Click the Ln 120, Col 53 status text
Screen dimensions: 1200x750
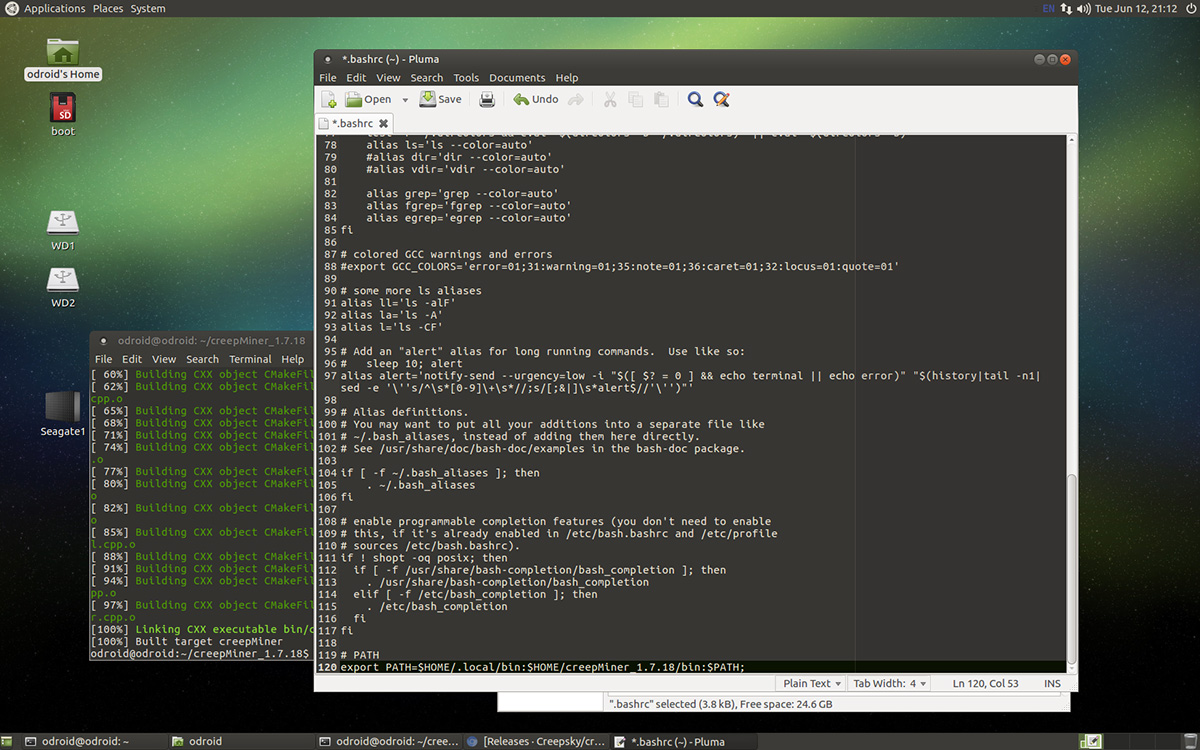pos(986,684)
